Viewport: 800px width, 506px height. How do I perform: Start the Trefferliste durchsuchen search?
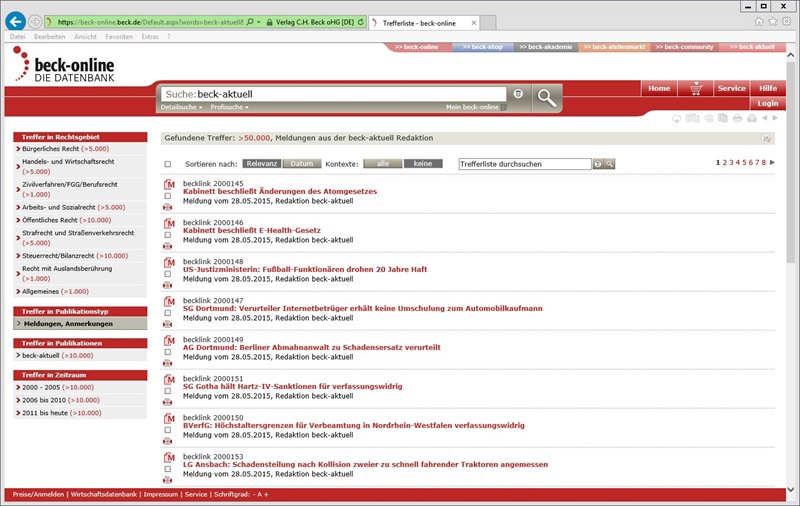coord(609,164)
